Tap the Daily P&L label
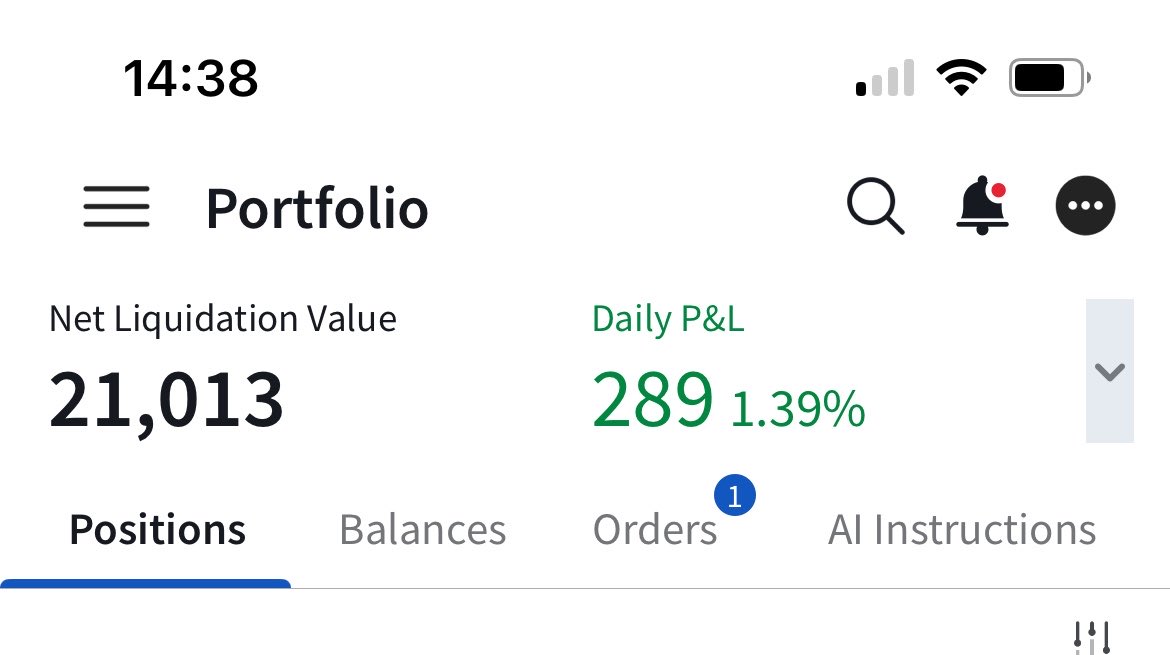Screen dimensions: 1170x655 click(668, 319)
